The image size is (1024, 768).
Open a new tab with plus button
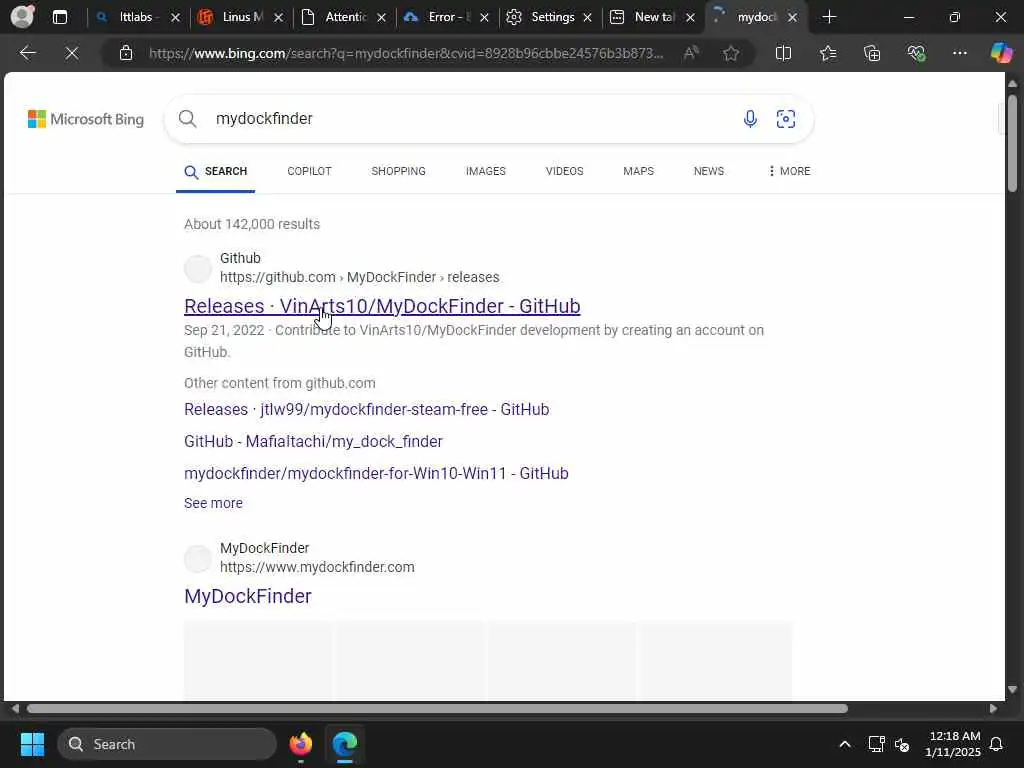[829, 17]
